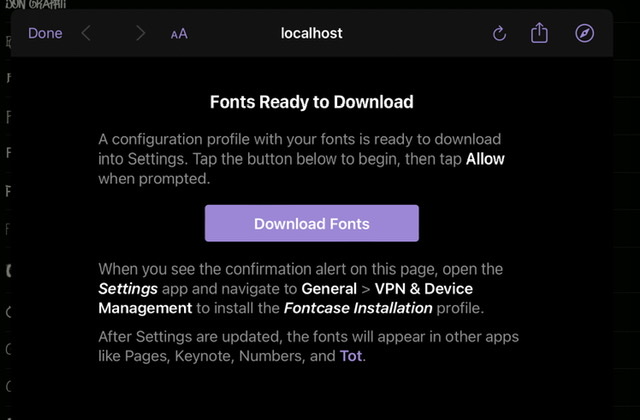
Task: Reload the page with the refresh icon
Action: coord(500,33)
